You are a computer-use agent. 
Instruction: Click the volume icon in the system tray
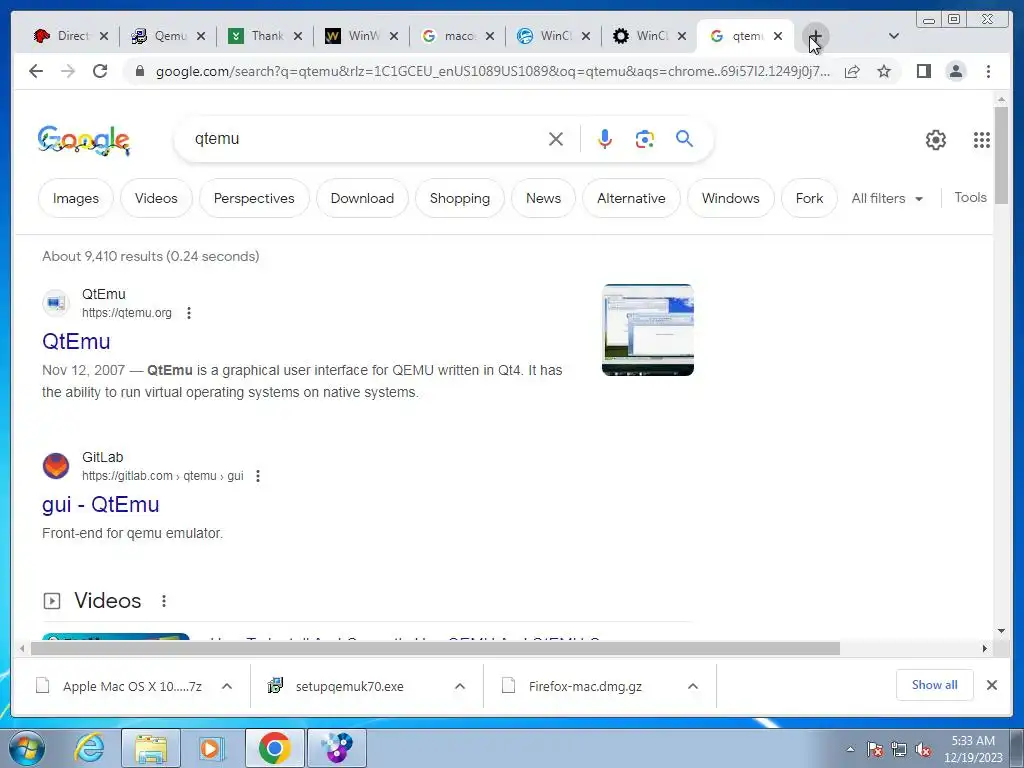[x=923, y=749]
